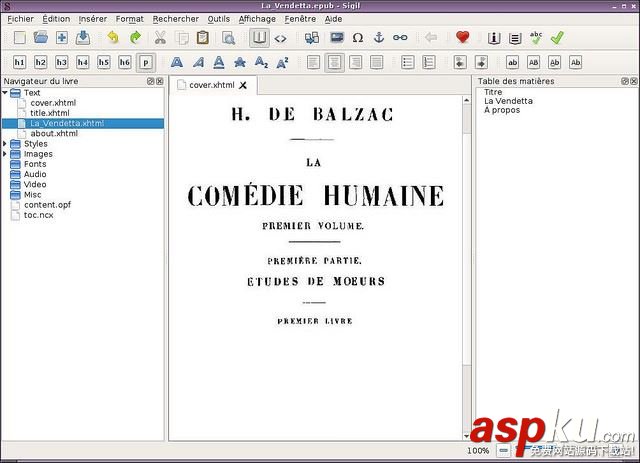
Task: Open the Fichier menu
Action: [x=20, y=19]
